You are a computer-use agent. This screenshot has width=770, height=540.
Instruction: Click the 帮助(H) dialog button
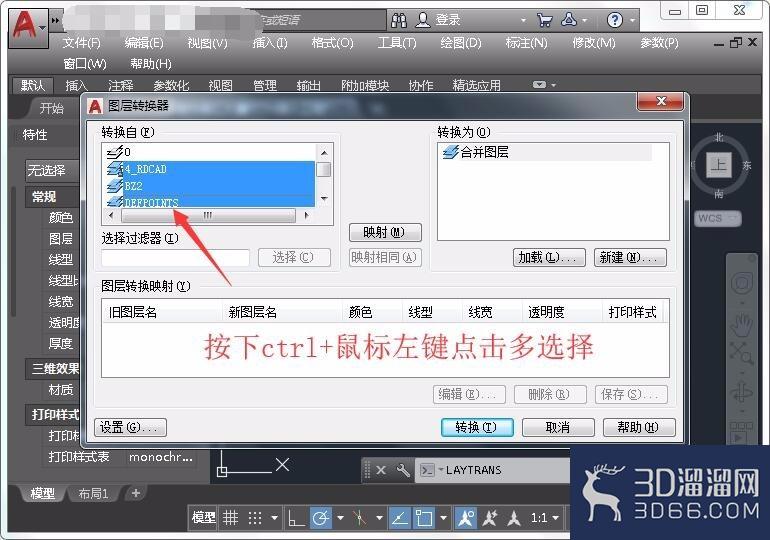[x=639, y=427]
